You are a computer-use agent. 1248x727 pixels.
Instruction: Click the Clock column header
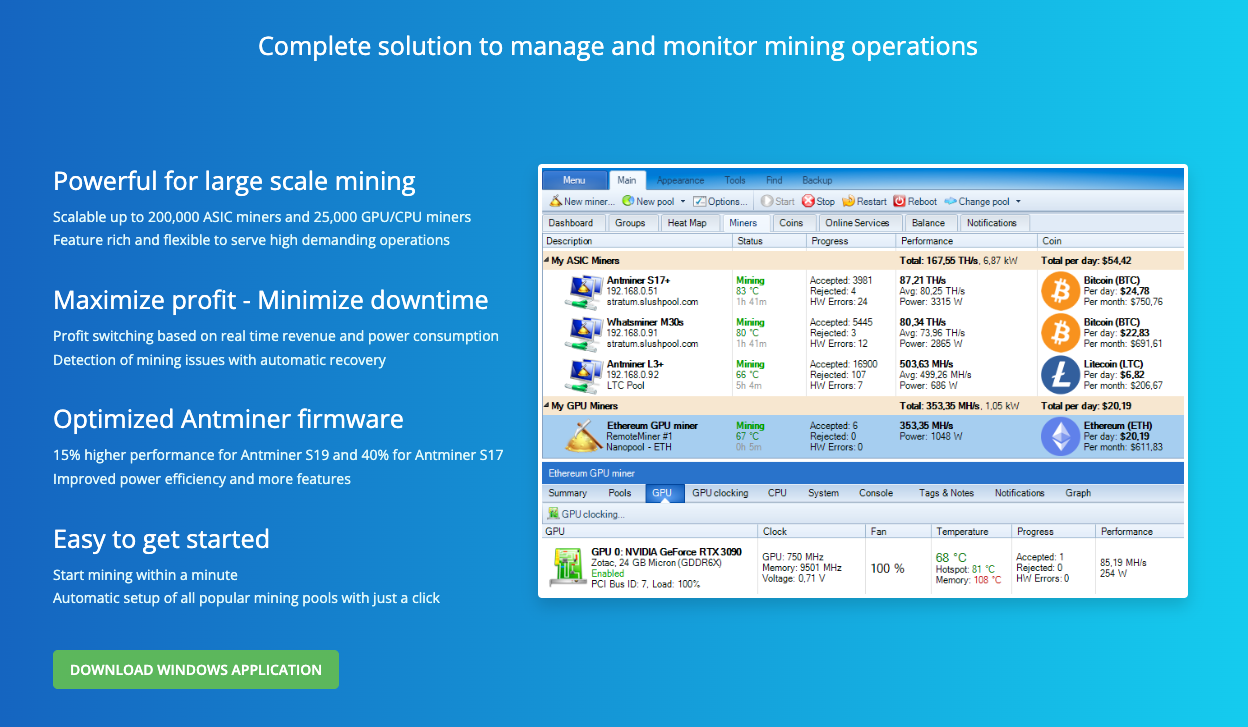click(x=811, y=532)
